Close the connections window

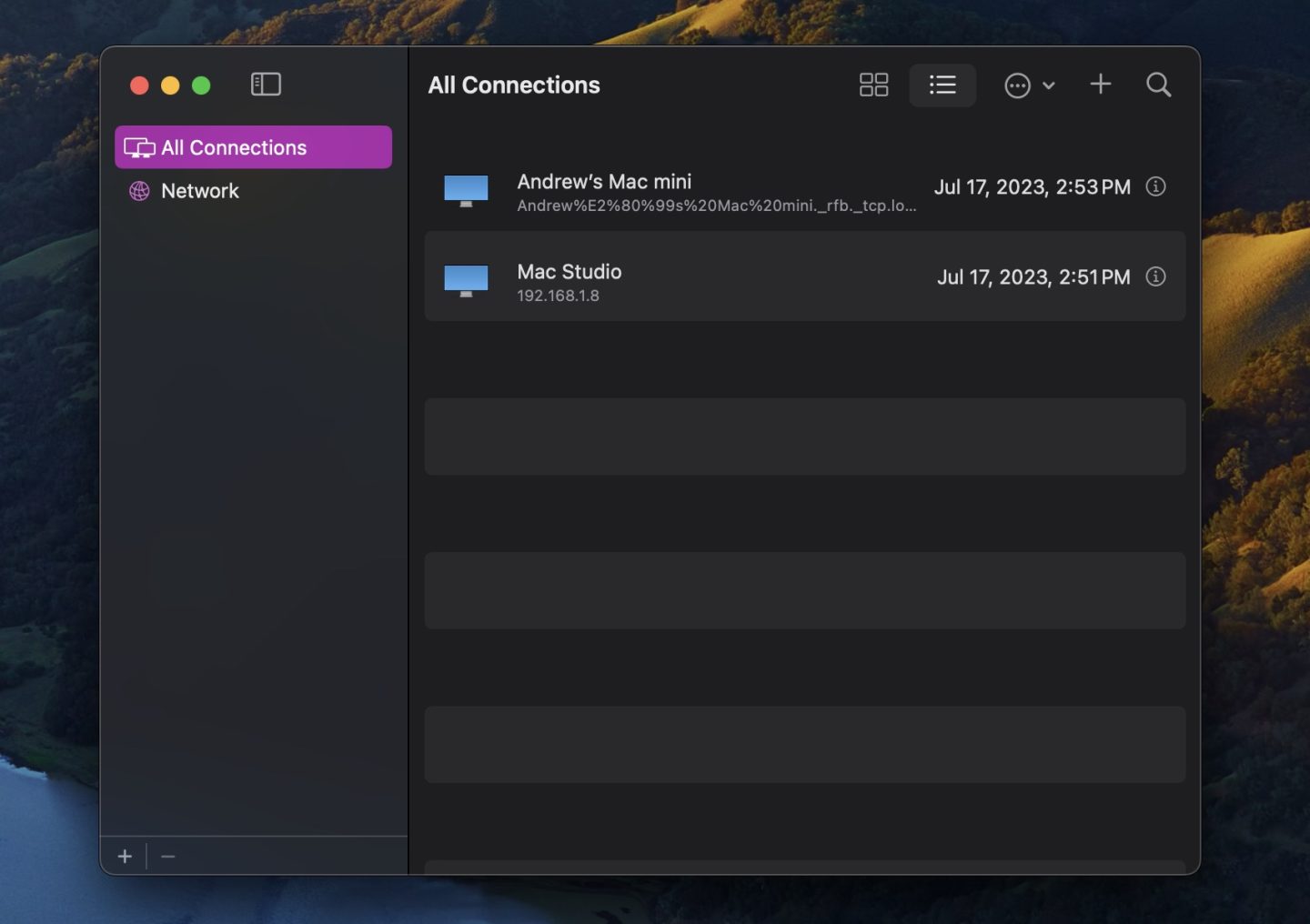click(139, 85)
